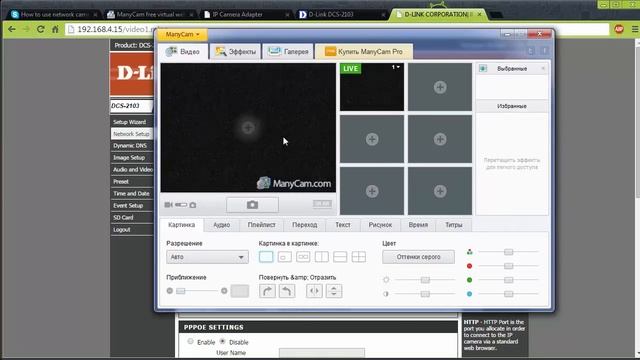The image size is (640, 360).
Task: Adjust the blue channel slider
Action: coord(508,294)
